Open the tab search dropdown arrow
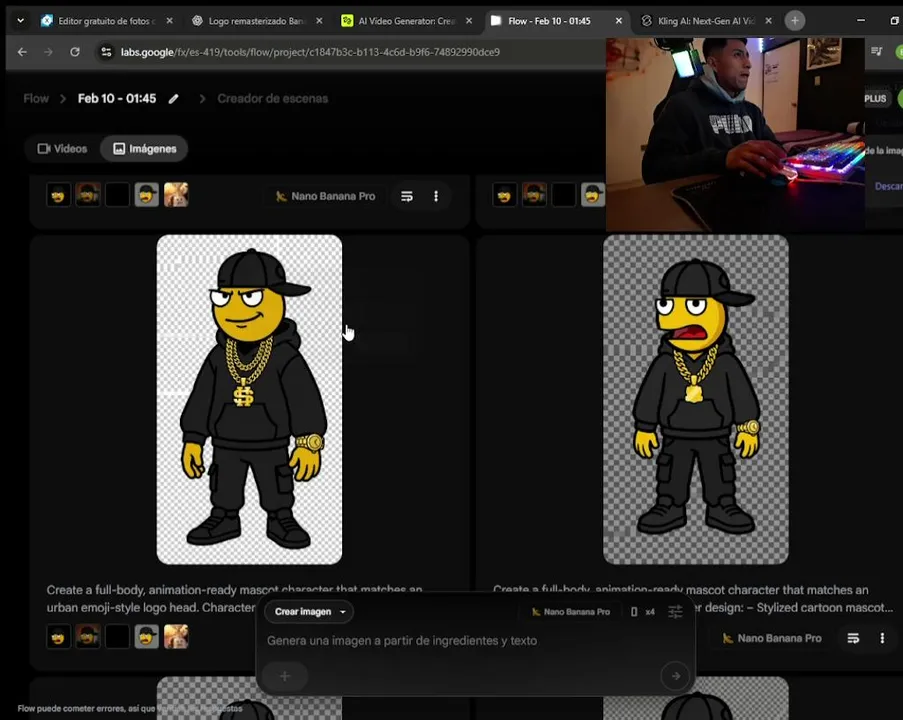903x720 pixels. tap(21, 21)
